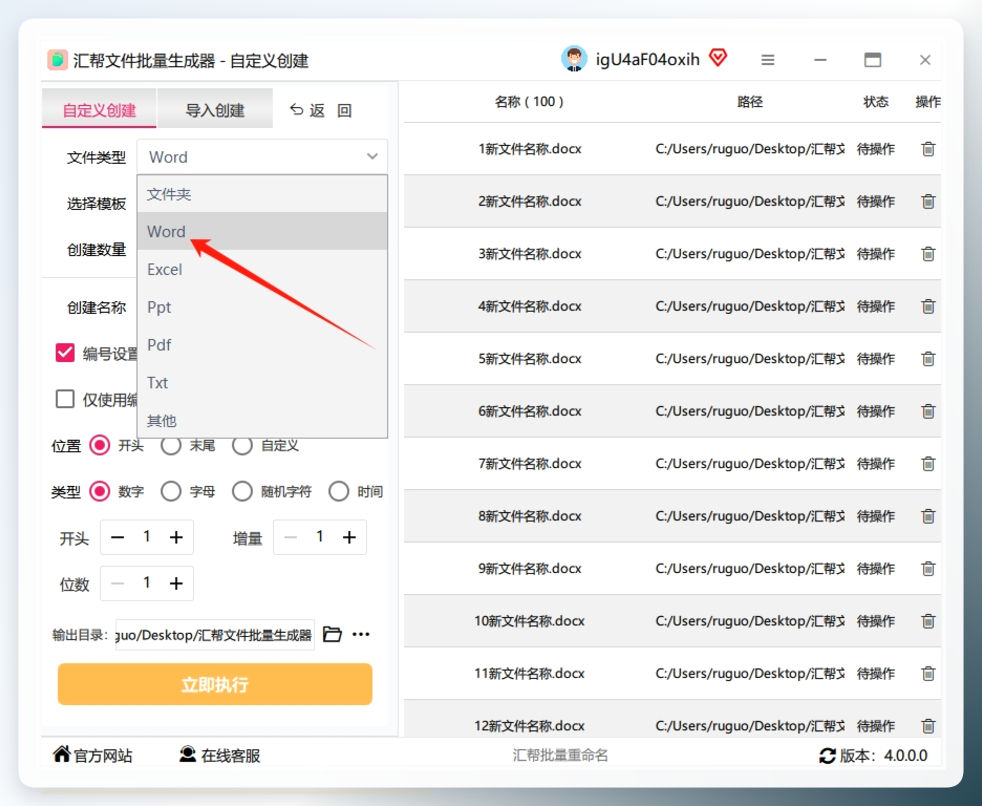Click 待操作 status of 3新文件名称.docx
Image resolution: width=982 pixels, height=806 pixels.
(876, 254)
